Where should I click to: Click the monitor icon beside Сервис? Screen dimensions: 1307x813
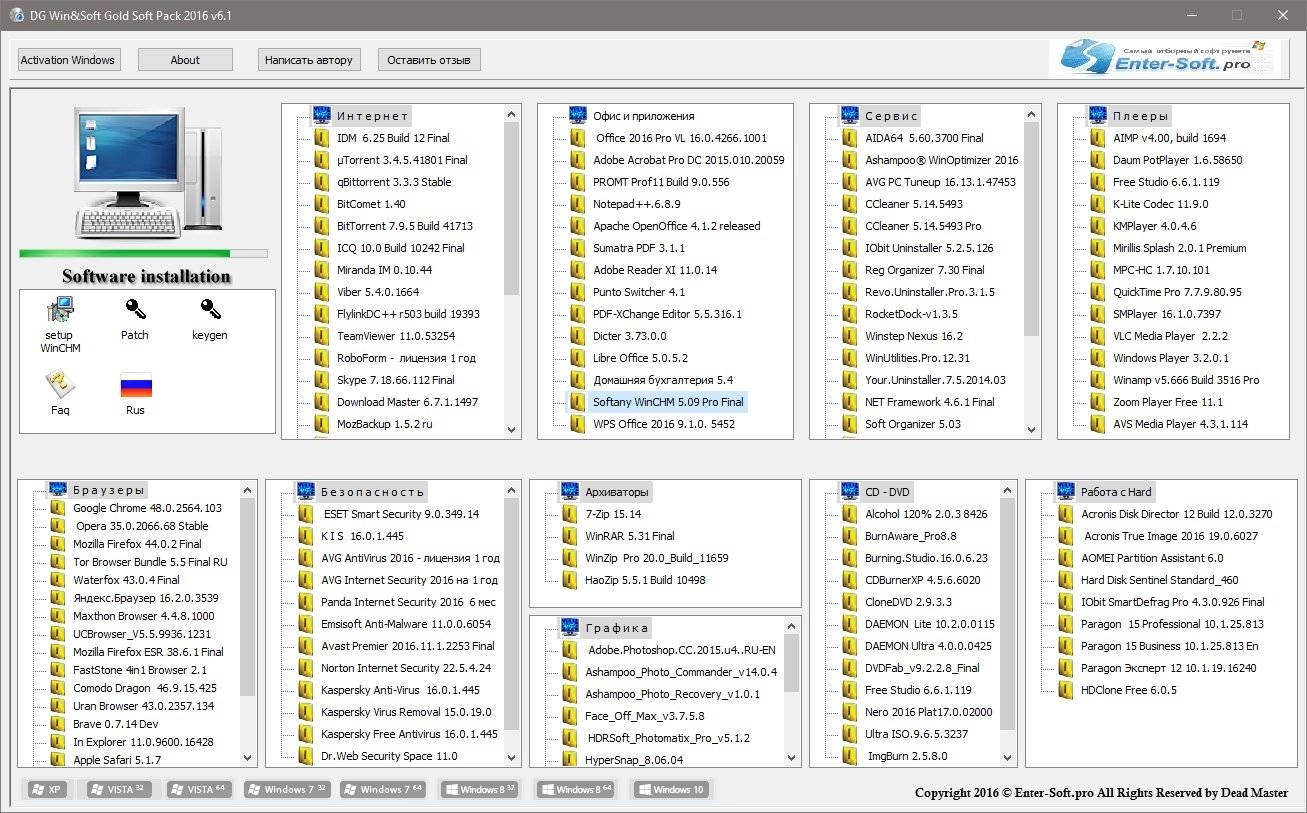(x=850, y=115)
